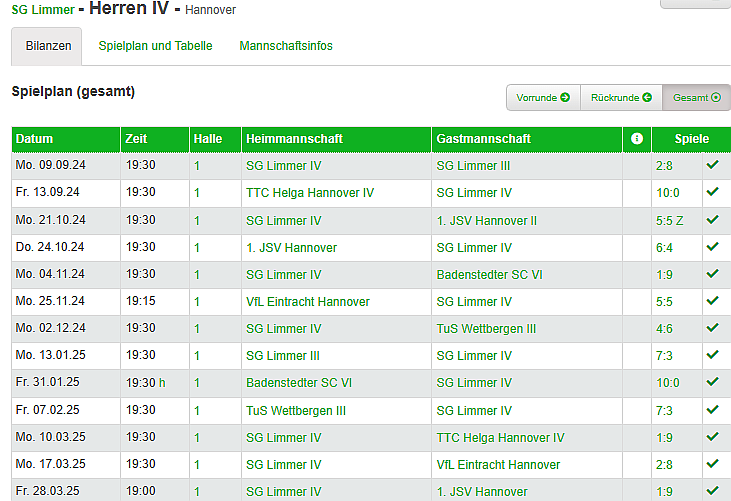The image size is (731, 501).
Task: Select the Gesamt filter button
Action: [696, 97]
